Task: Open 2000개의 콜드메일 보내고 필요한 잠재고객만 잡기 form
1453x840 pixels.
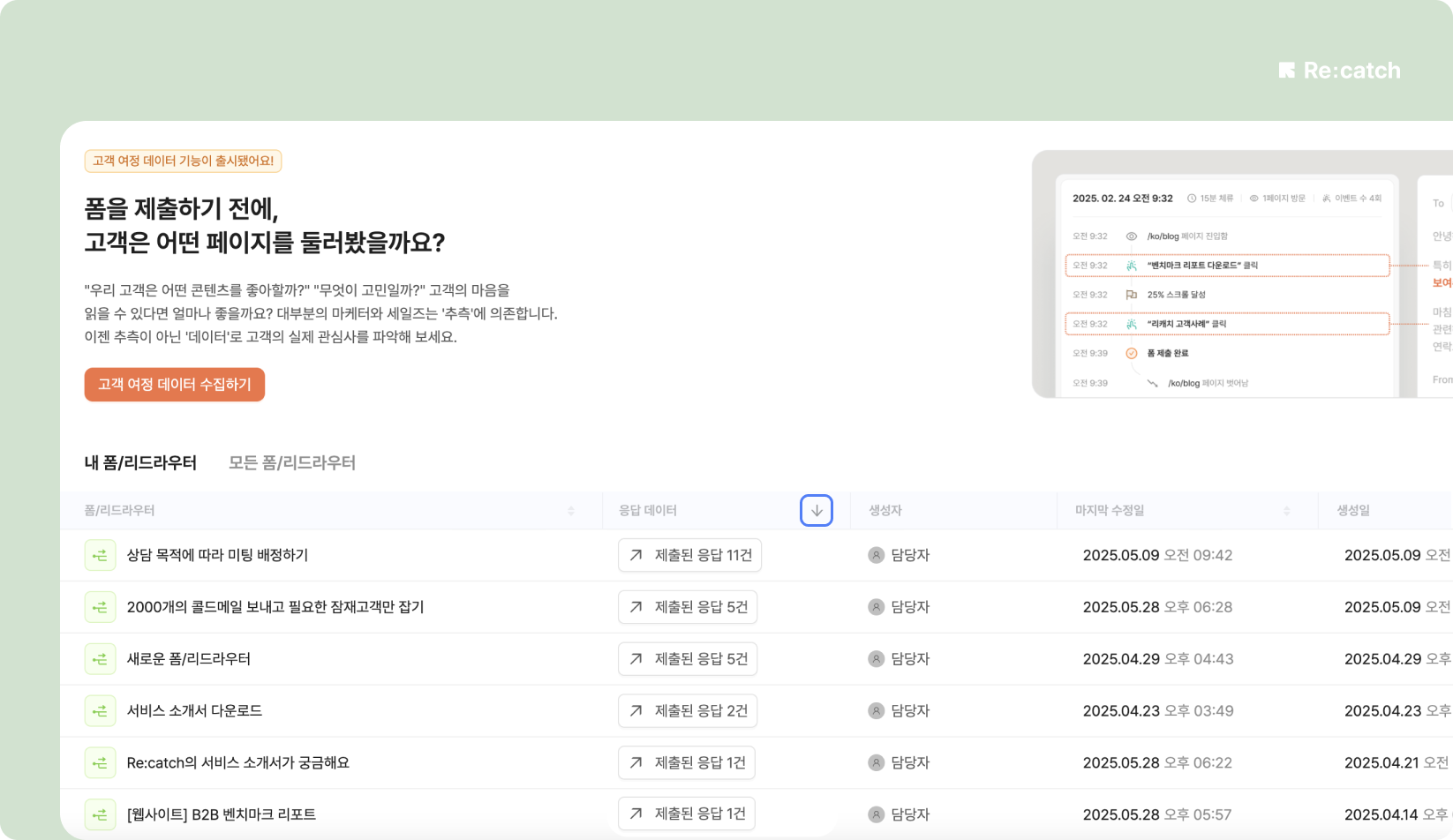Action: click(275, 607)
